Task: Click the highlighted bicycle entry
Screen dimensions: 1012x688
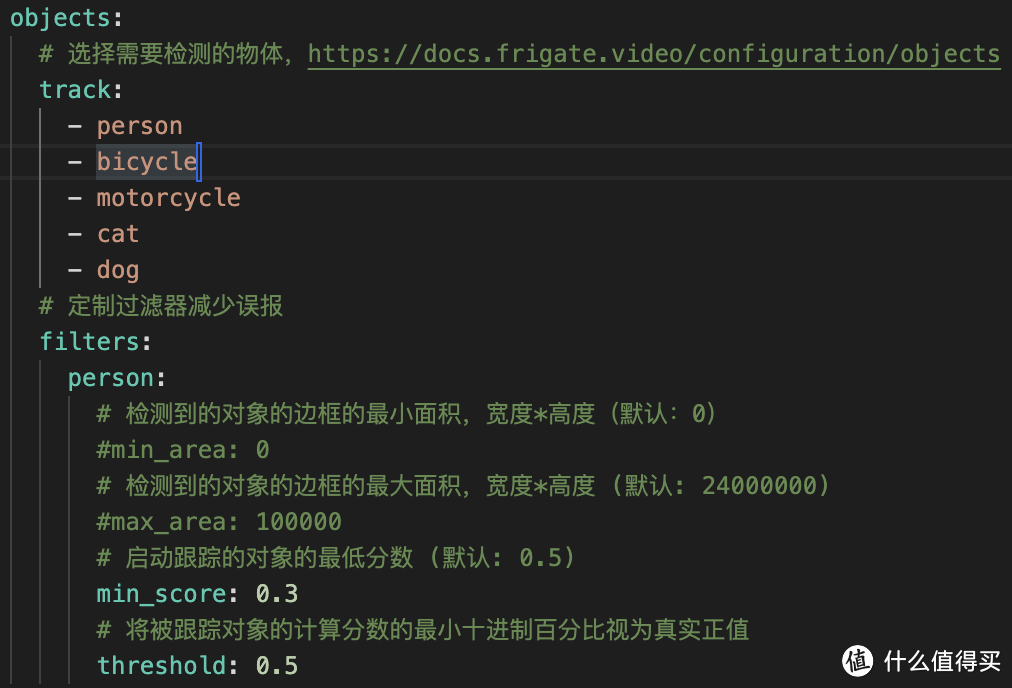Action: point(146,162)
